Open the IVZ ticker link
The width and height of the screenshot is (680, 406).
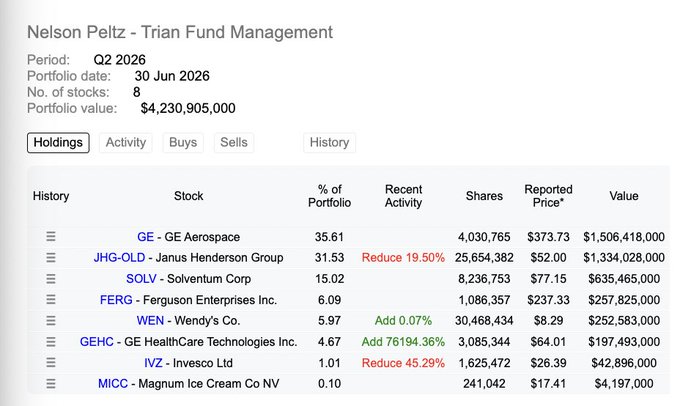(153, 363)
